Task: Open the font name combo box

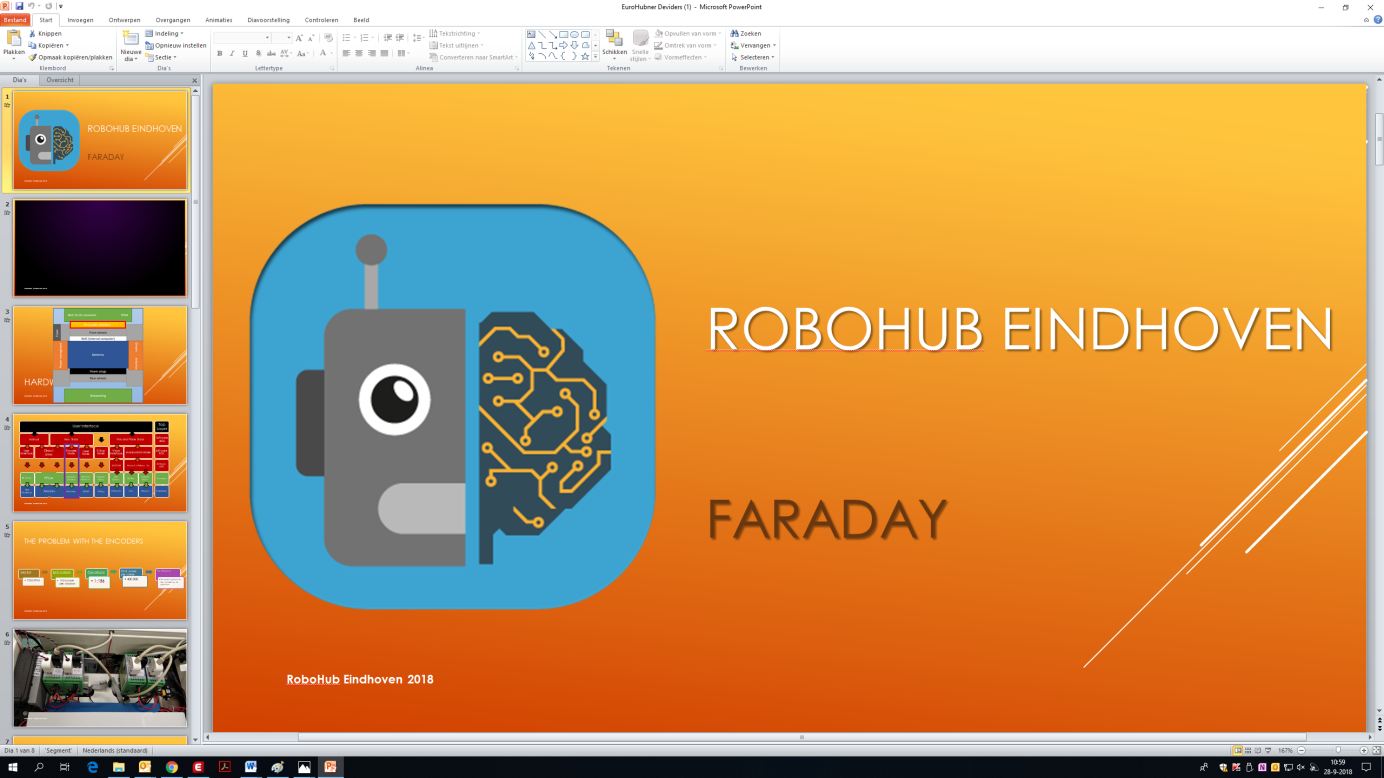Action: tap(242, 38)
